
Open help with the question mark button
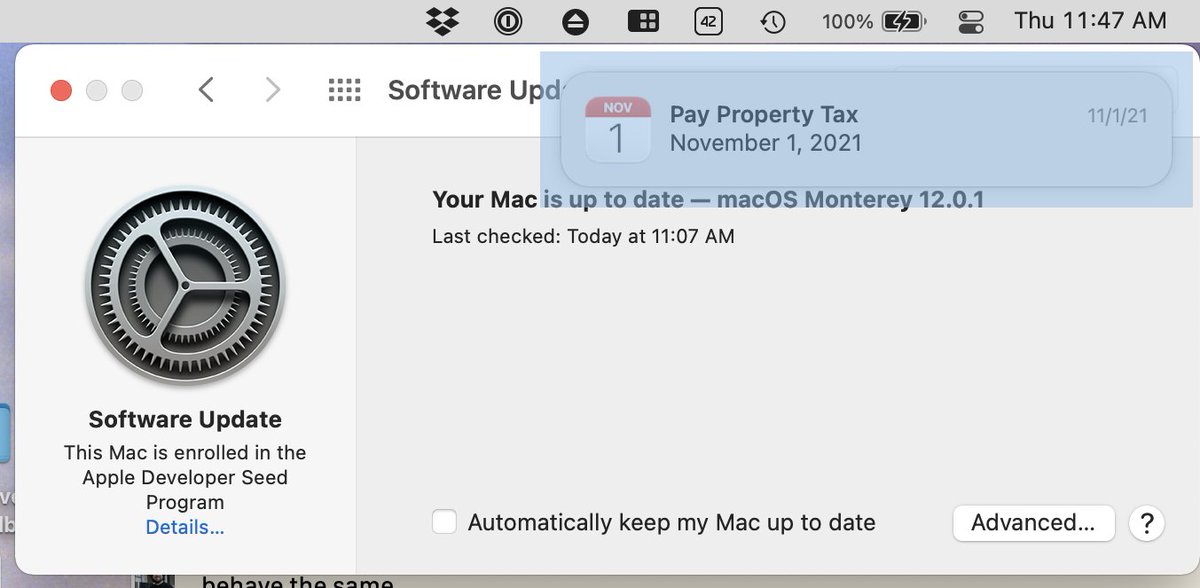[x=1147, y=522]
